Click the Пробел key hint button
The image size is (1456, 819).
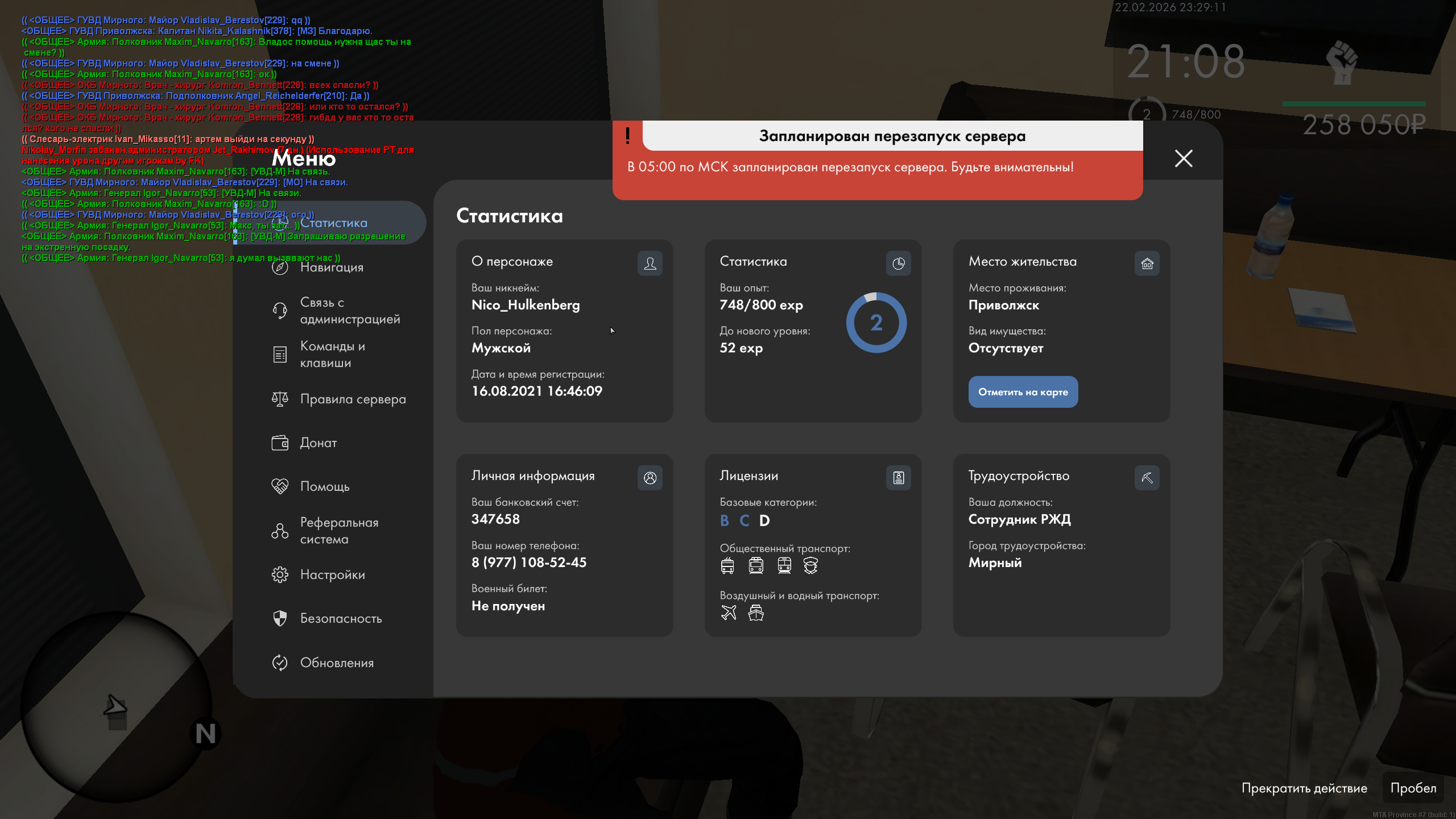pos(1413,788)
